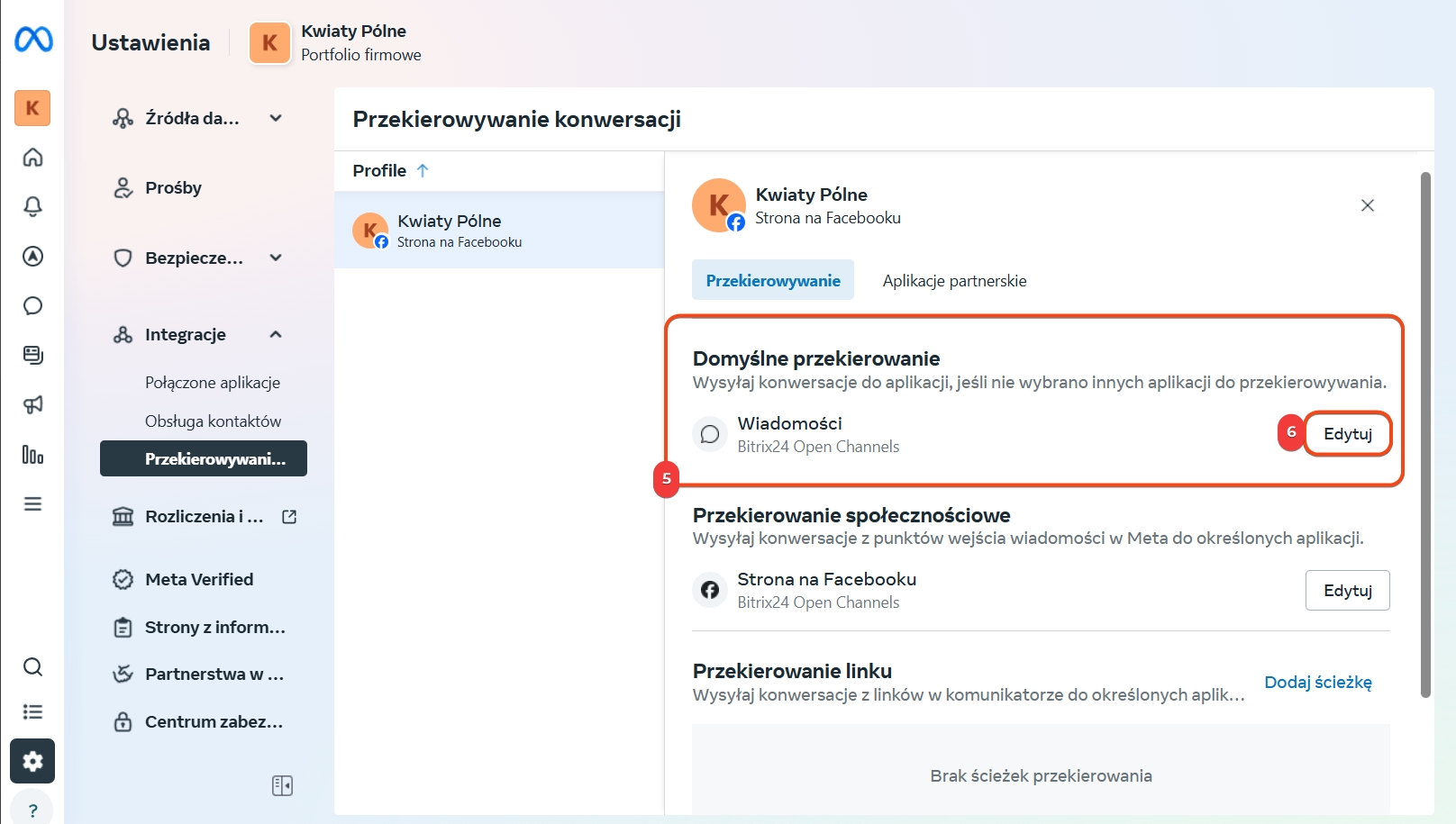Click the Facebook icon beside Strona na Facebooku
This screenshot has height=824, width=1456.
(x=710, y=590)
